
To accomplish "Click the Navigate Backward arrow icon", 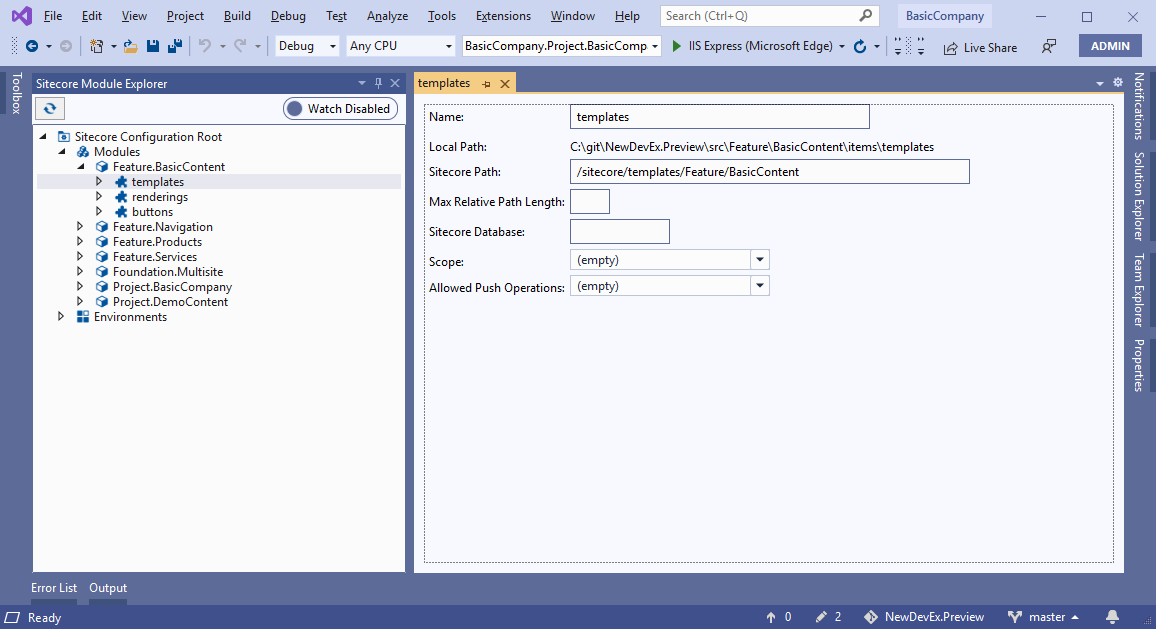I will coord(32,46).
